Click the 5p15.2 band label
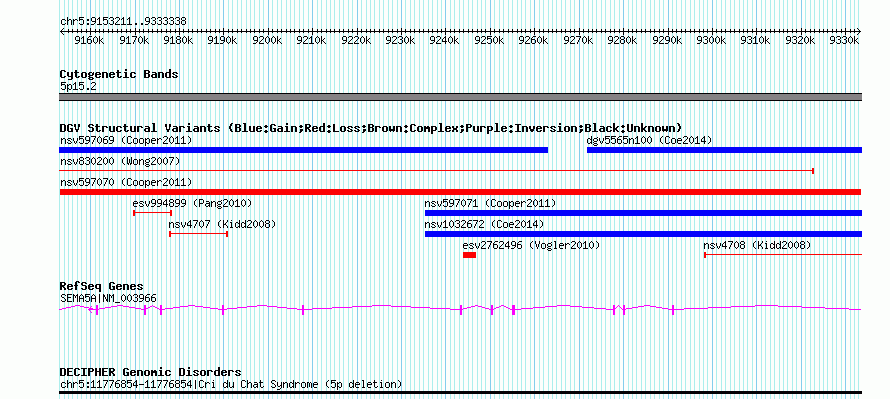Screen dimensions: 890x399 point(78,86)
